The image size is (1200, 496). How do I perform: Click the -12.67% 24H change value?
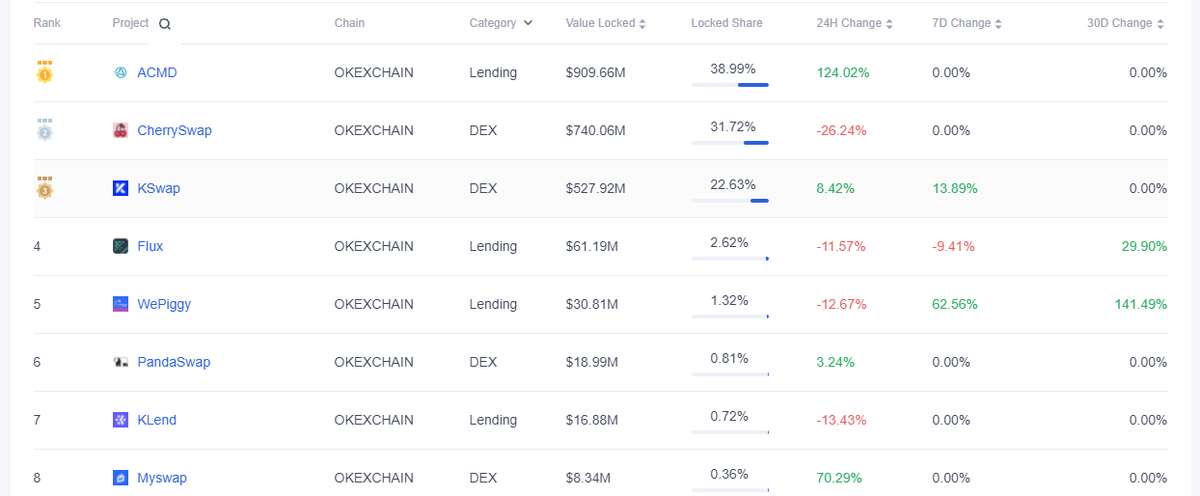click(841, 304)
